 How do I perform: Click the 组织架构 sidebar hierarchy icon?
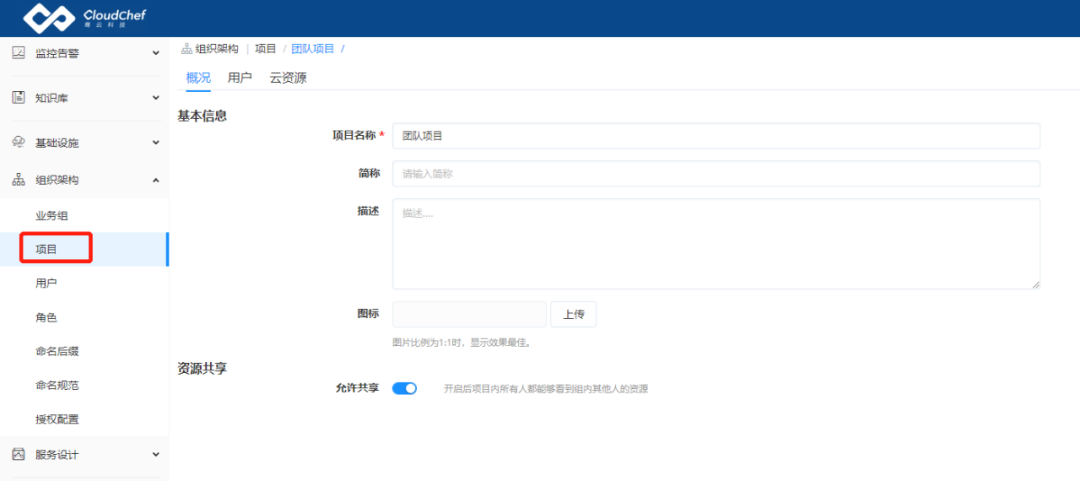tap(19, 180)
